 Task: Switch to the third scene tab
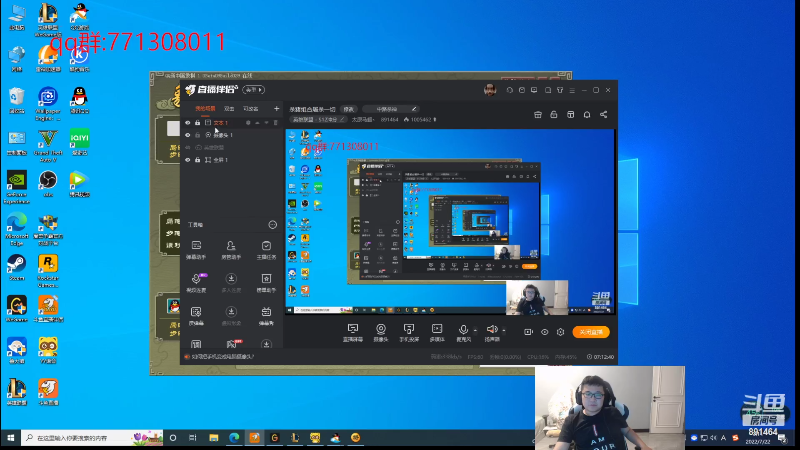pyautogui.click(x=251, y=109)
